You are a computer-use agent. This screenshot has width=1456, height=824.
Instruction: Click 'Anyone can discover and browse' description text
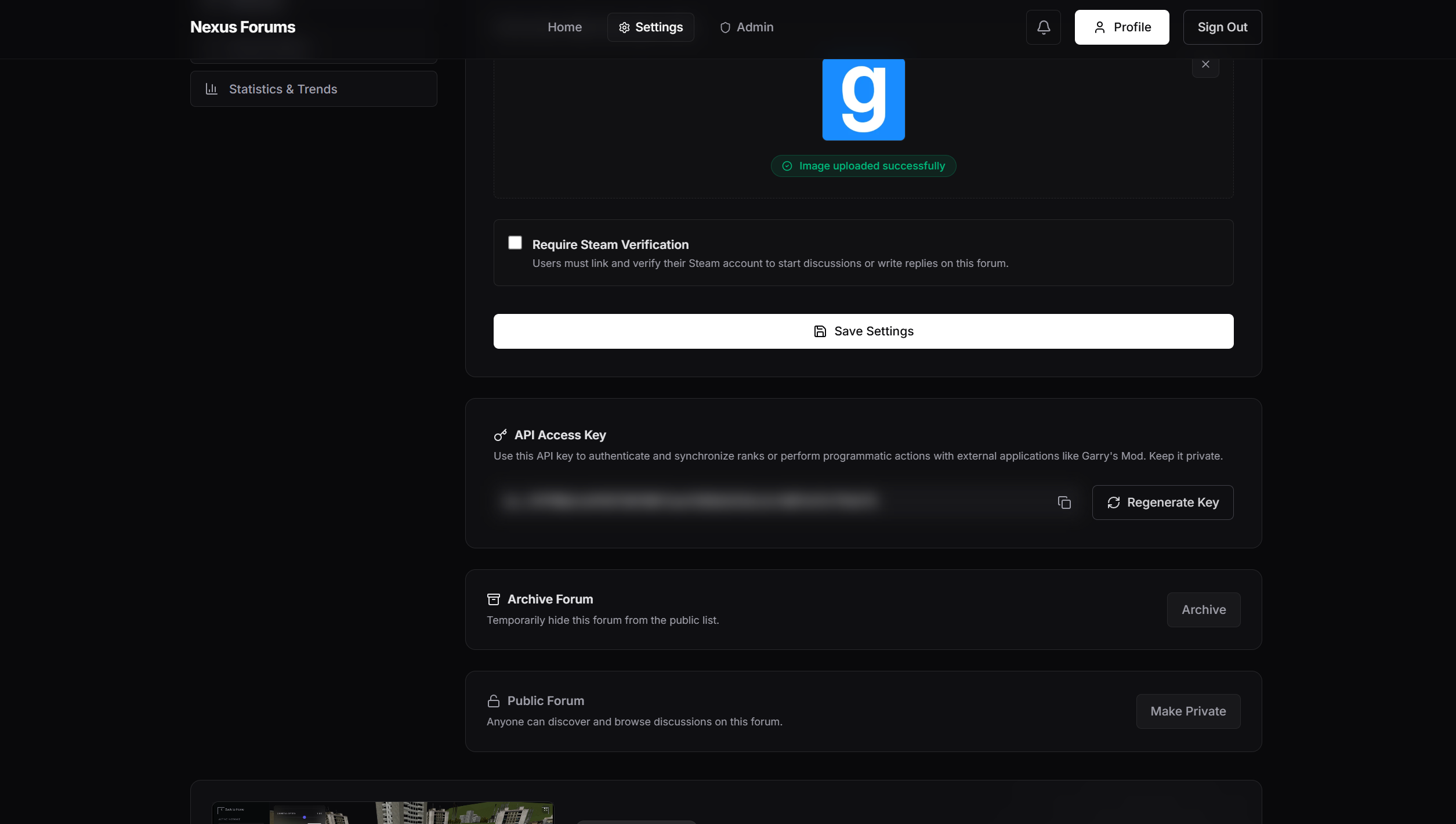634,722
